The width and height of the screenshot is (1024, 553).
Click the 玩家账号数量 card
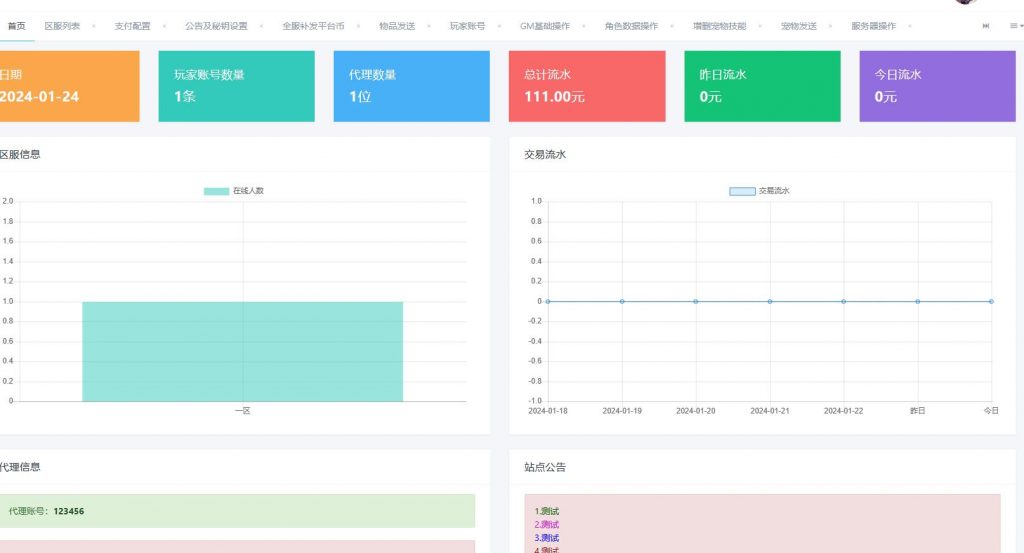click(x=236, y=86)
